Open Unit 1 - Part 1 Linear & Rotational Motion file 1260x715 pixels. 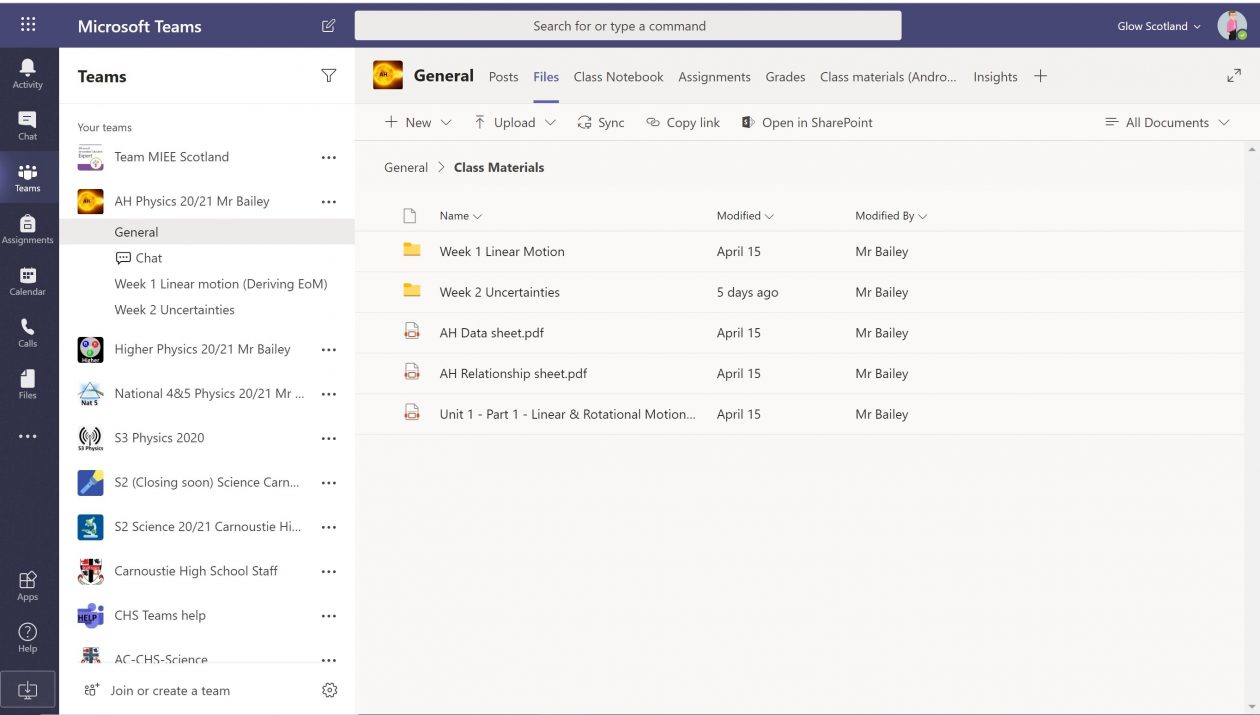[x=567, y=414]
